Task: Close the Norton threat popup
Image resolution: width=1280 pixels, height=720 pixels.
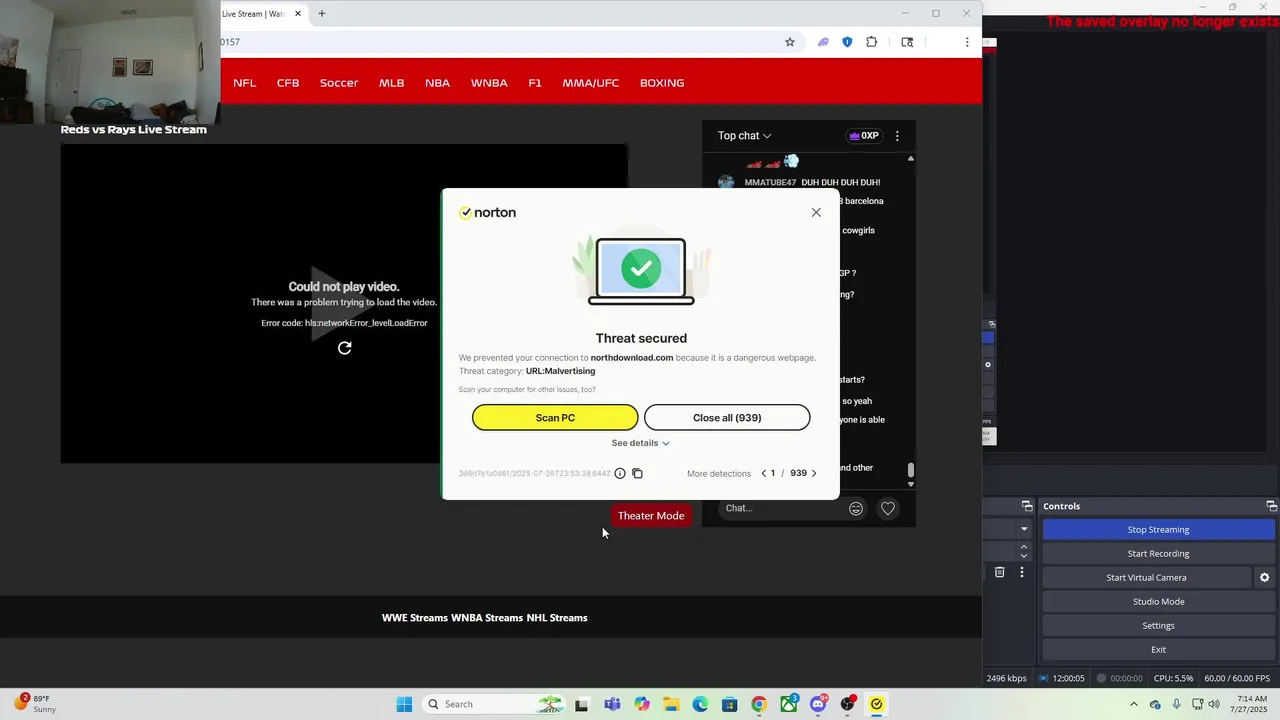Action: [816, 212]
